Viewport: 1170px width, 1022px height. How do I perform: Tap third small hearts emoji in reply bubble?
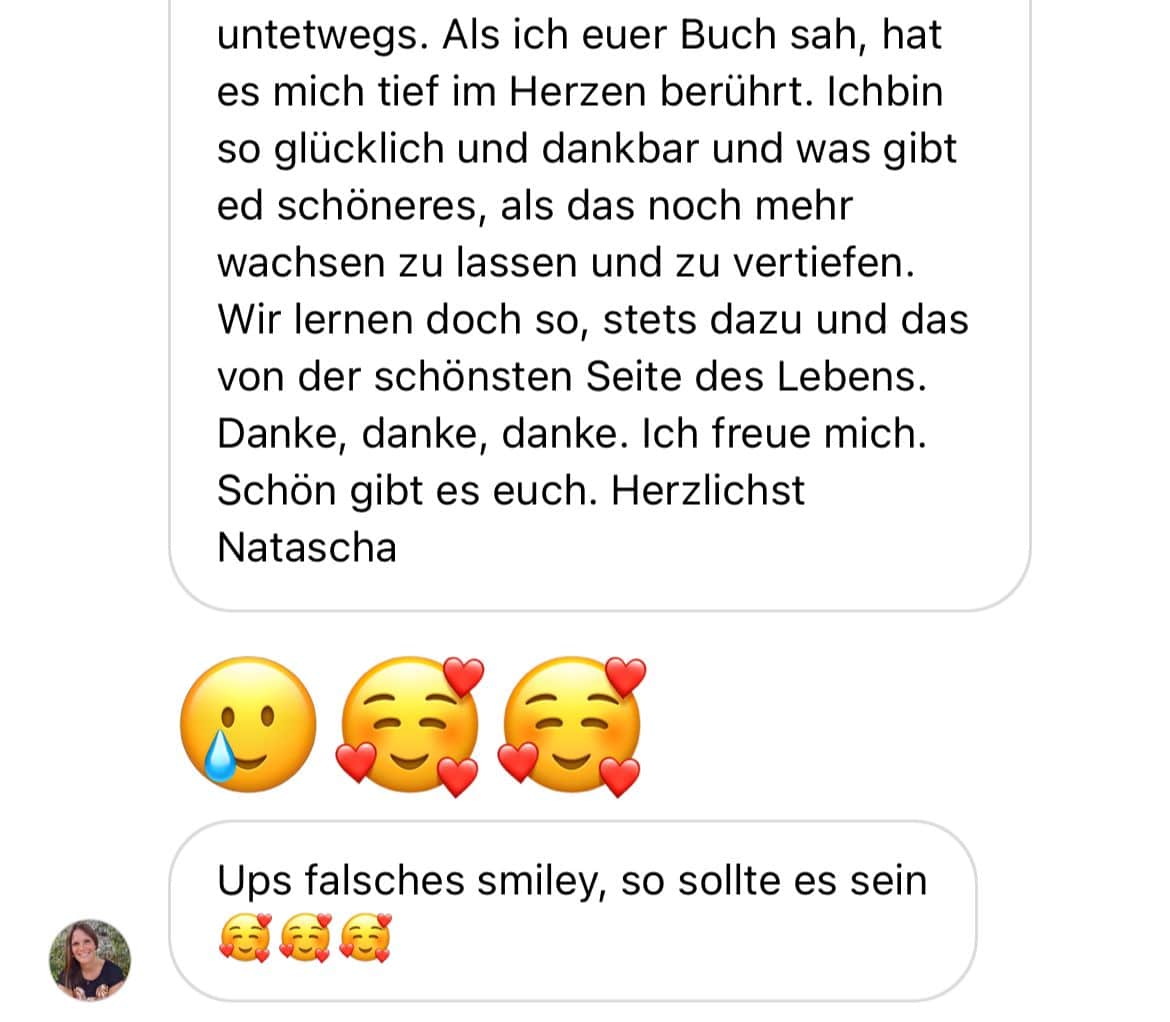point(365,938)
